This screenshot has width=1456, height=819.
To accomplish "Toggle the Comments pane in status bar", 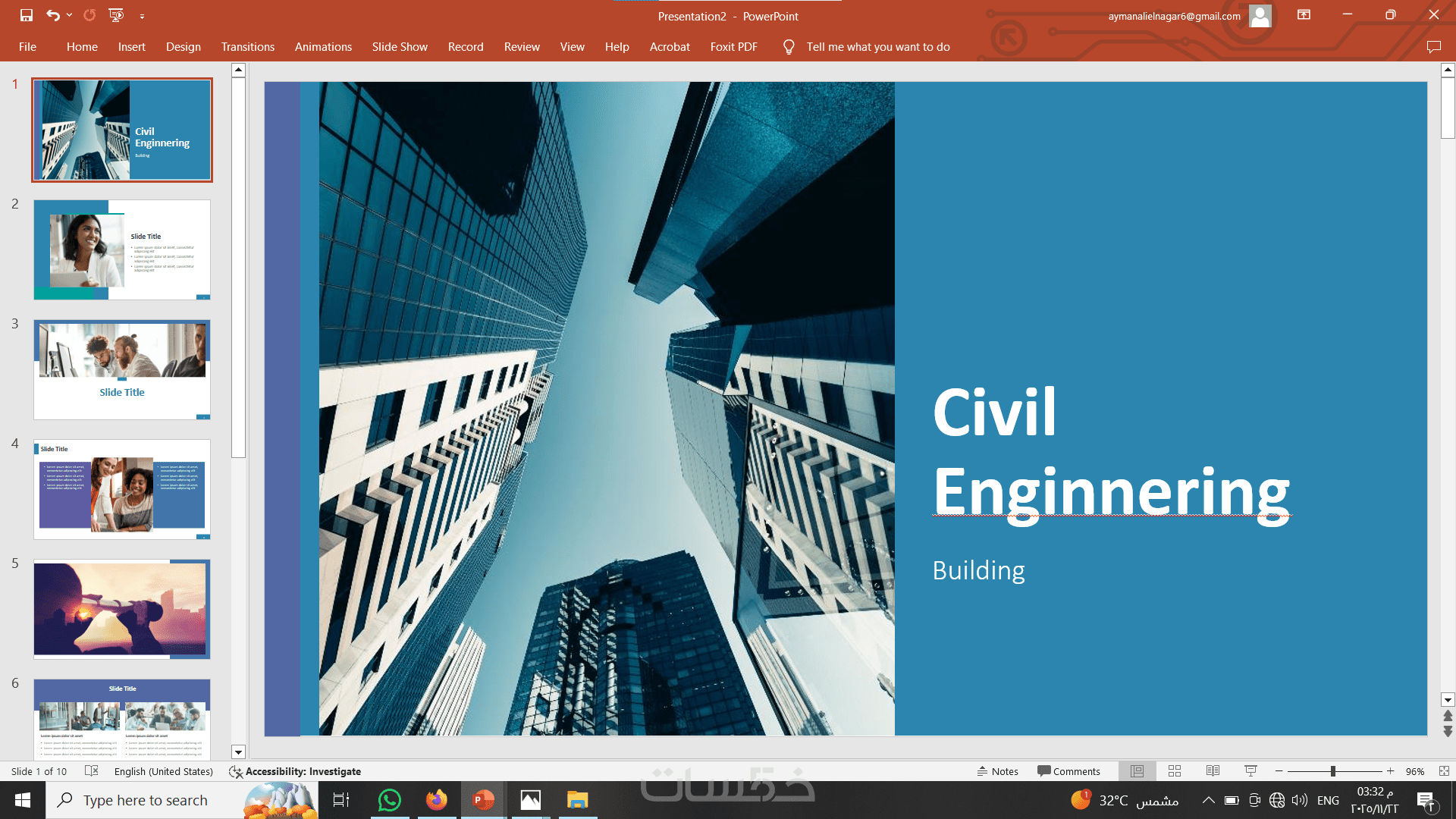I will point(1068,771).
